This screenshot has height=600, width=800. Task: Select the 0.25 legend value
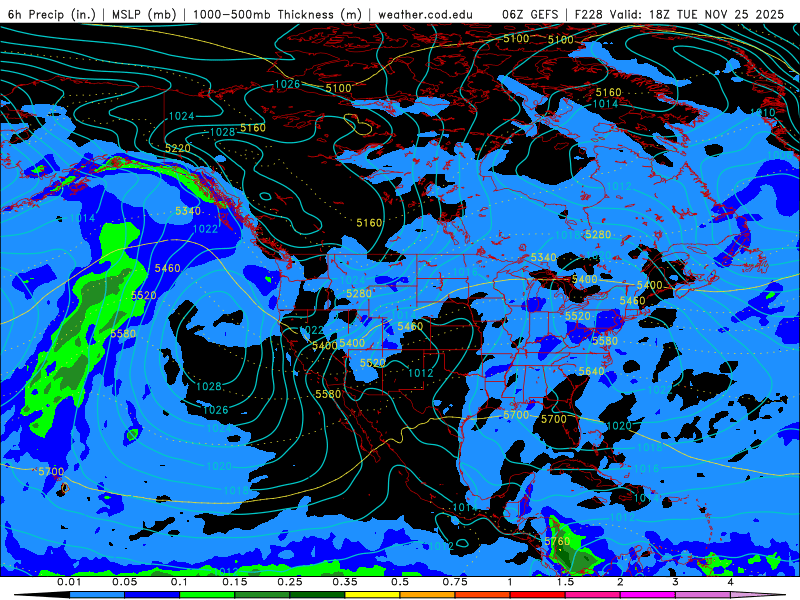pyautogui.click(x=290, y=582)
